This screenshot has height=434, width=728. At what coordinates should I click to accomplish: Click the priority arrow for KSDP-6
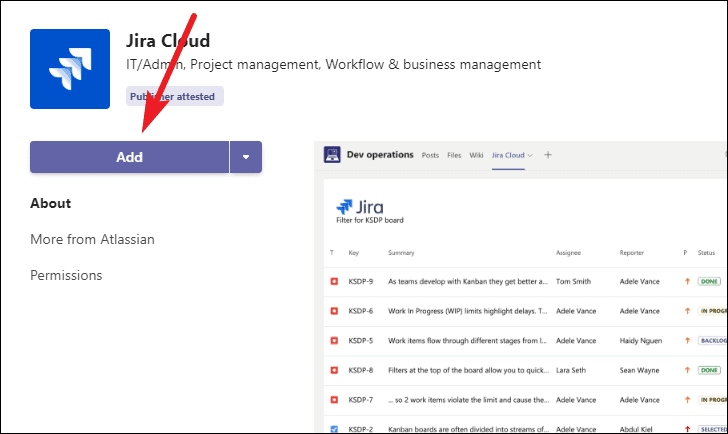pyautogui.click(x=687, y=311)
